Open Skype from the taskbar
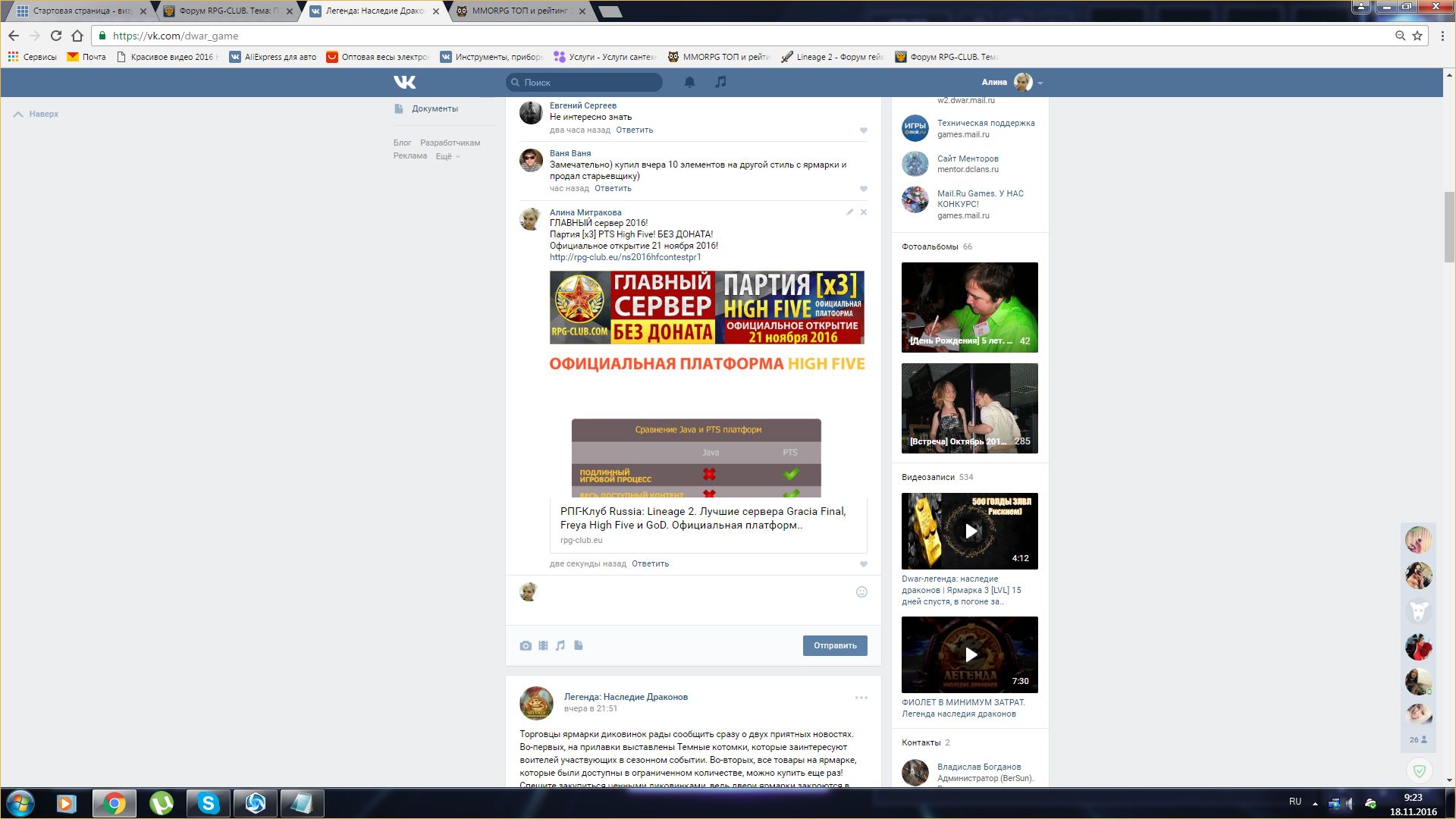The image size is (1456, 819). [208, 803]
